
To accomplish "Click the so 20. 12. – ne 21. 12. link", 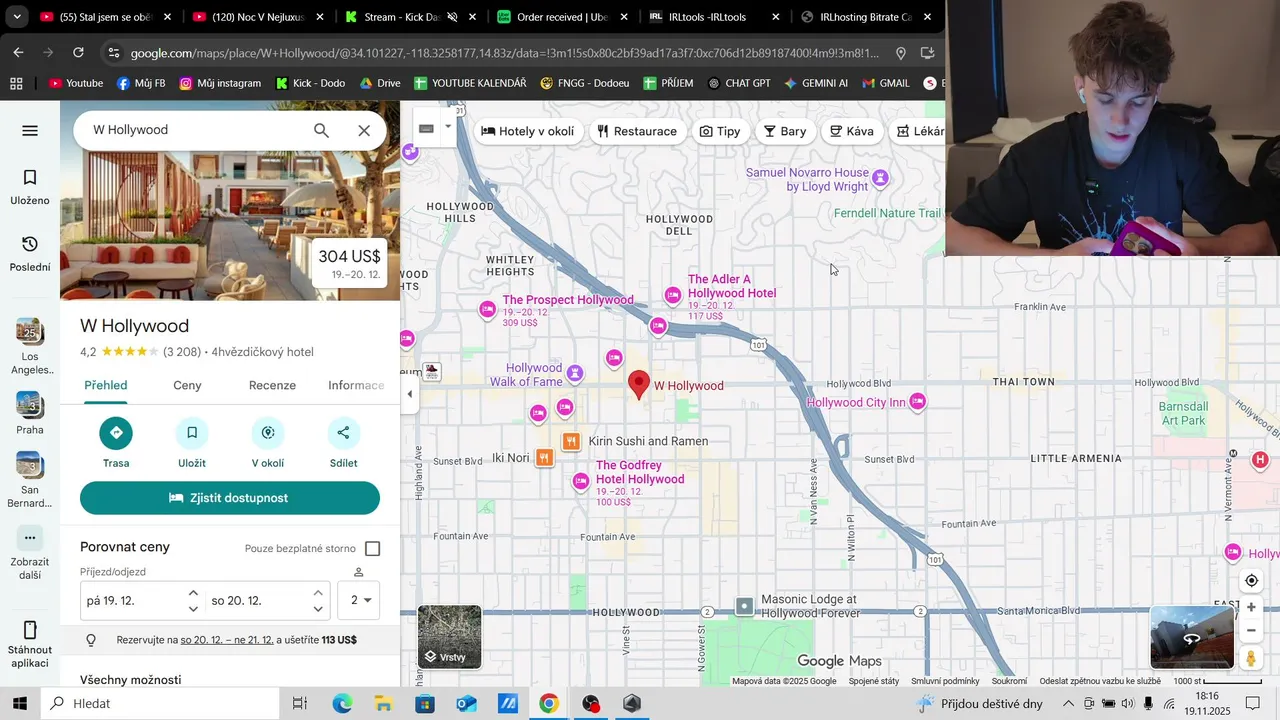I will pos(227,640).
